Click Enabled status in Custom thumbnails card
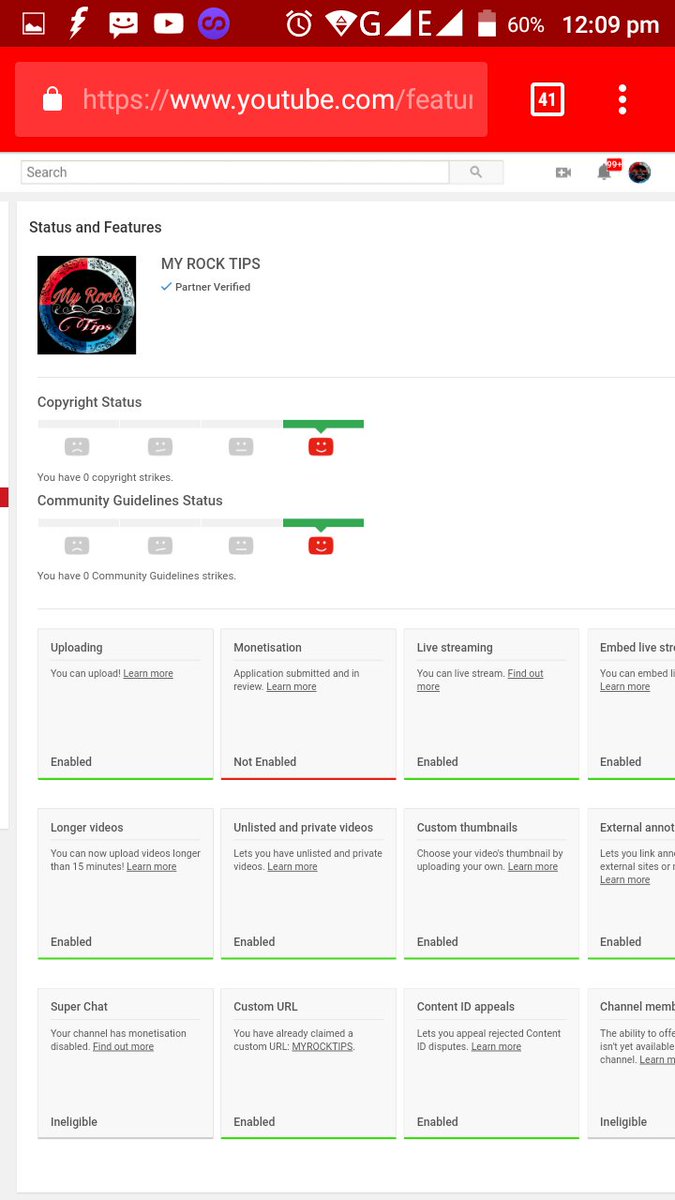 coord(437,942)
